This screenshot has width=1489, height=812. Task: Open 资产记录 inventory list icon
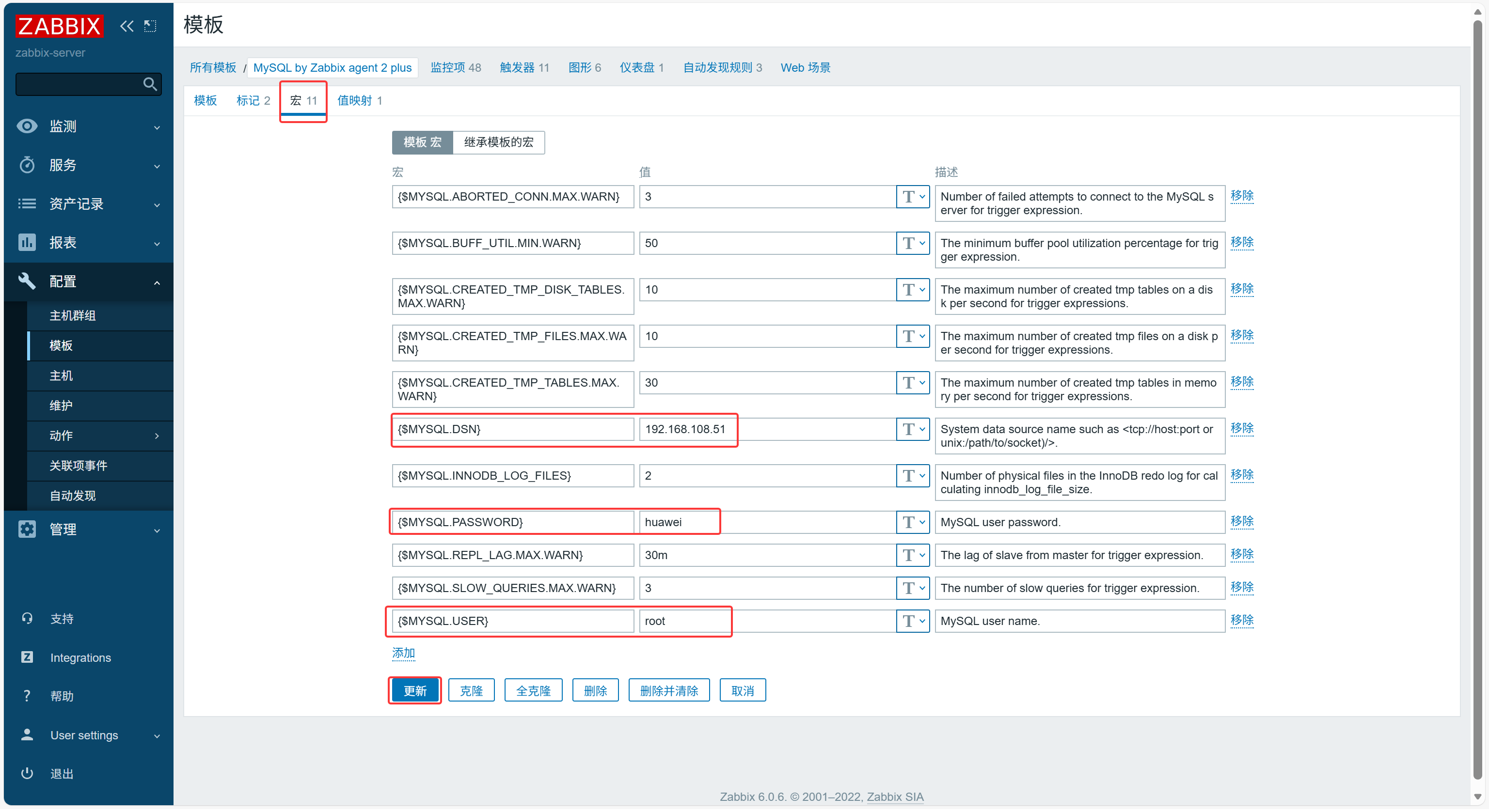[27, 203]
